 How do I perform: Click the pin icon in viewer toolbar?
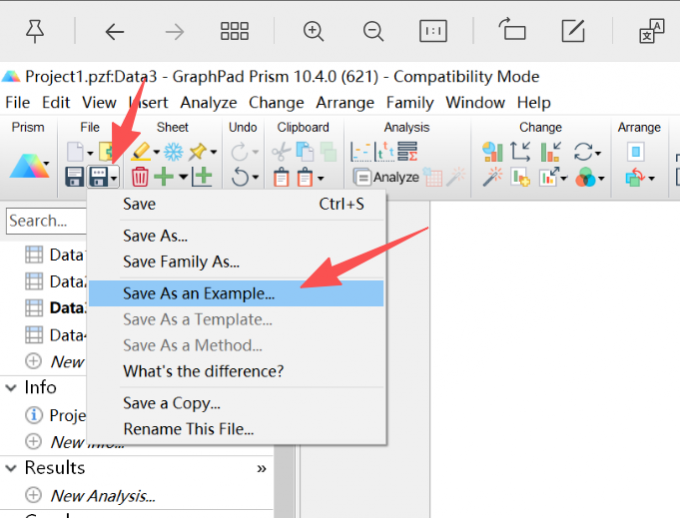click(35, 31)
